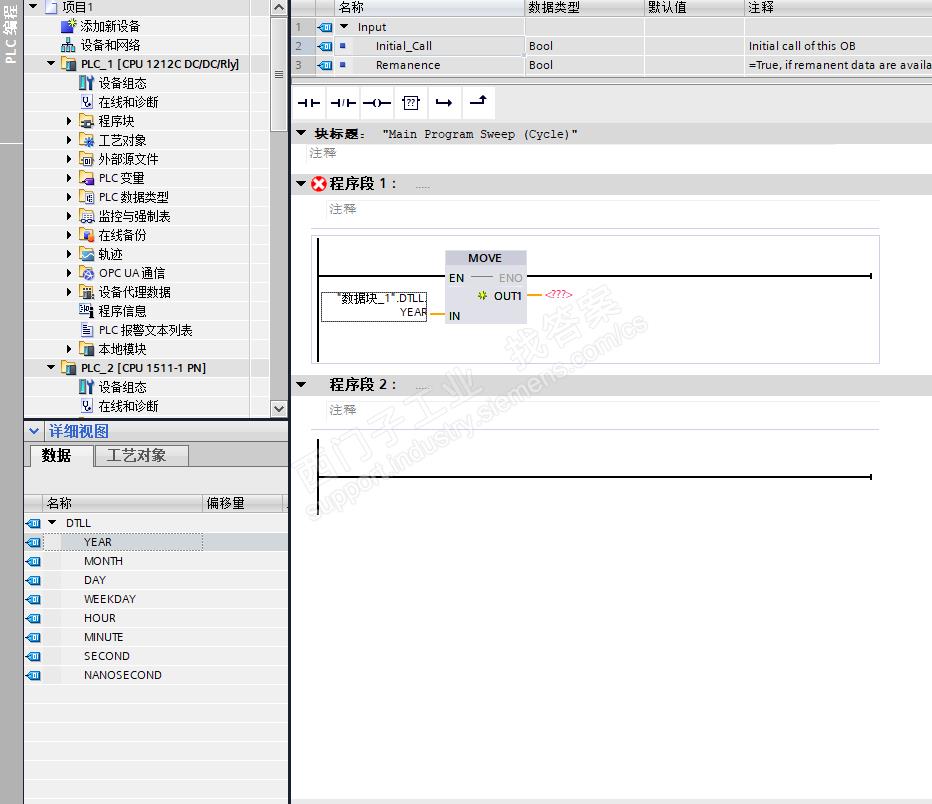Image resolution: width=932 pixels, height=804 pixels.
Task: Select 在线和诊断 under PLC_2
Action: point(128,406)
